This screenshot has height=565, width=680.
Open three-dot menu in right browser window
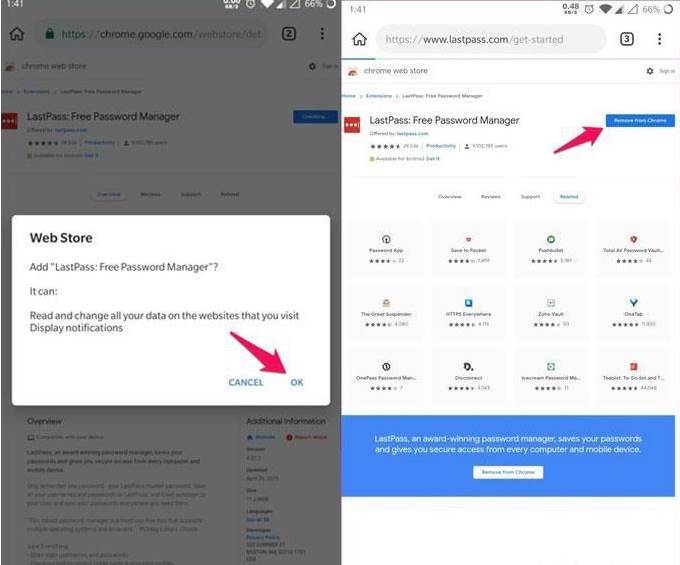point(659,39)
